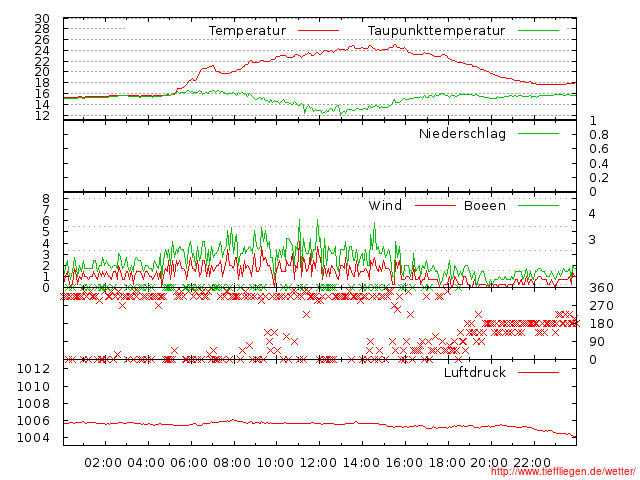640x480 pixels.
Task: Click the '28' temperature axis value
Action: click(x=42, y=29)
